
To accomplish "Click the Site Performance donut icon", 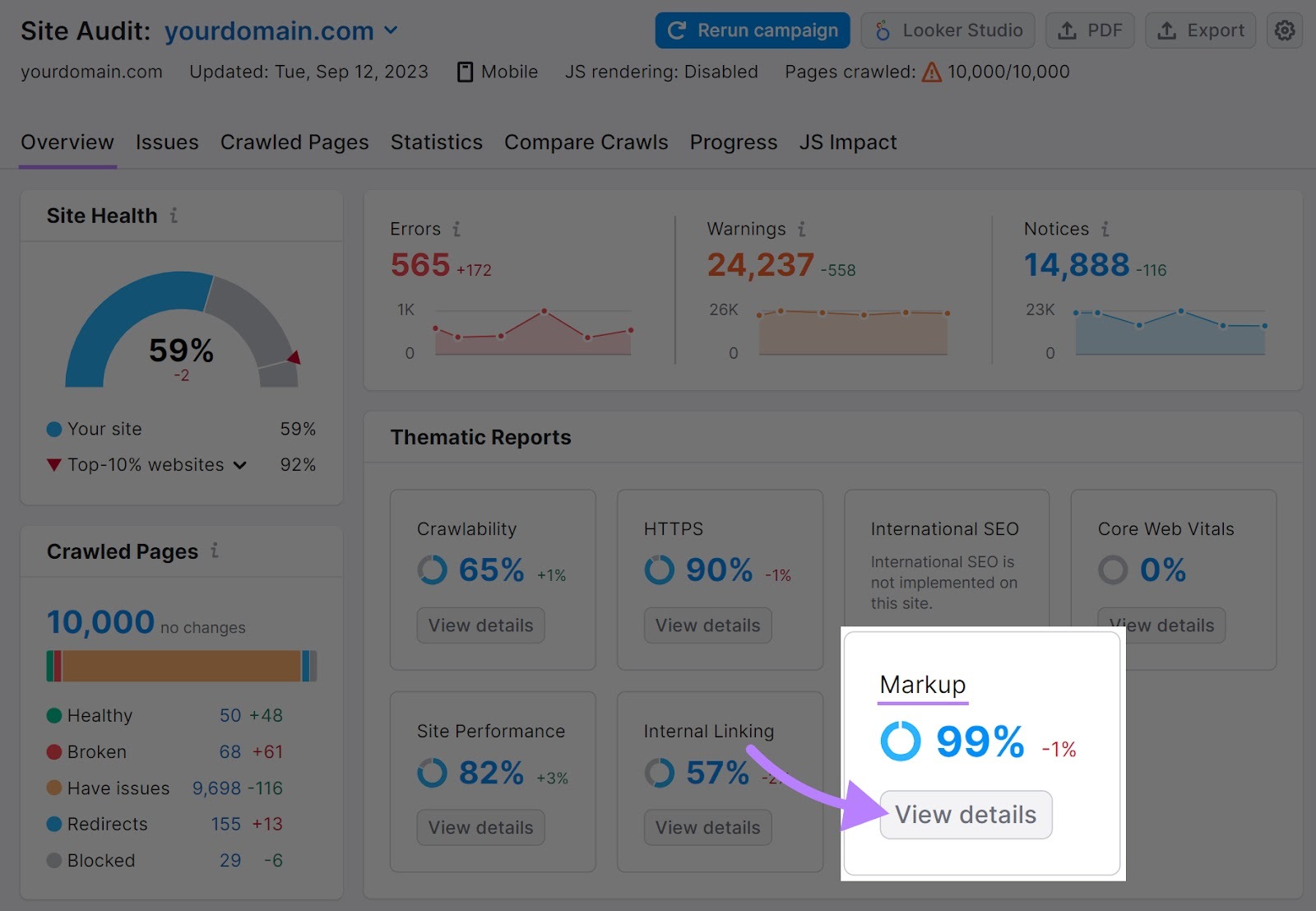I will pyautogui.click(x=433, y=773).
